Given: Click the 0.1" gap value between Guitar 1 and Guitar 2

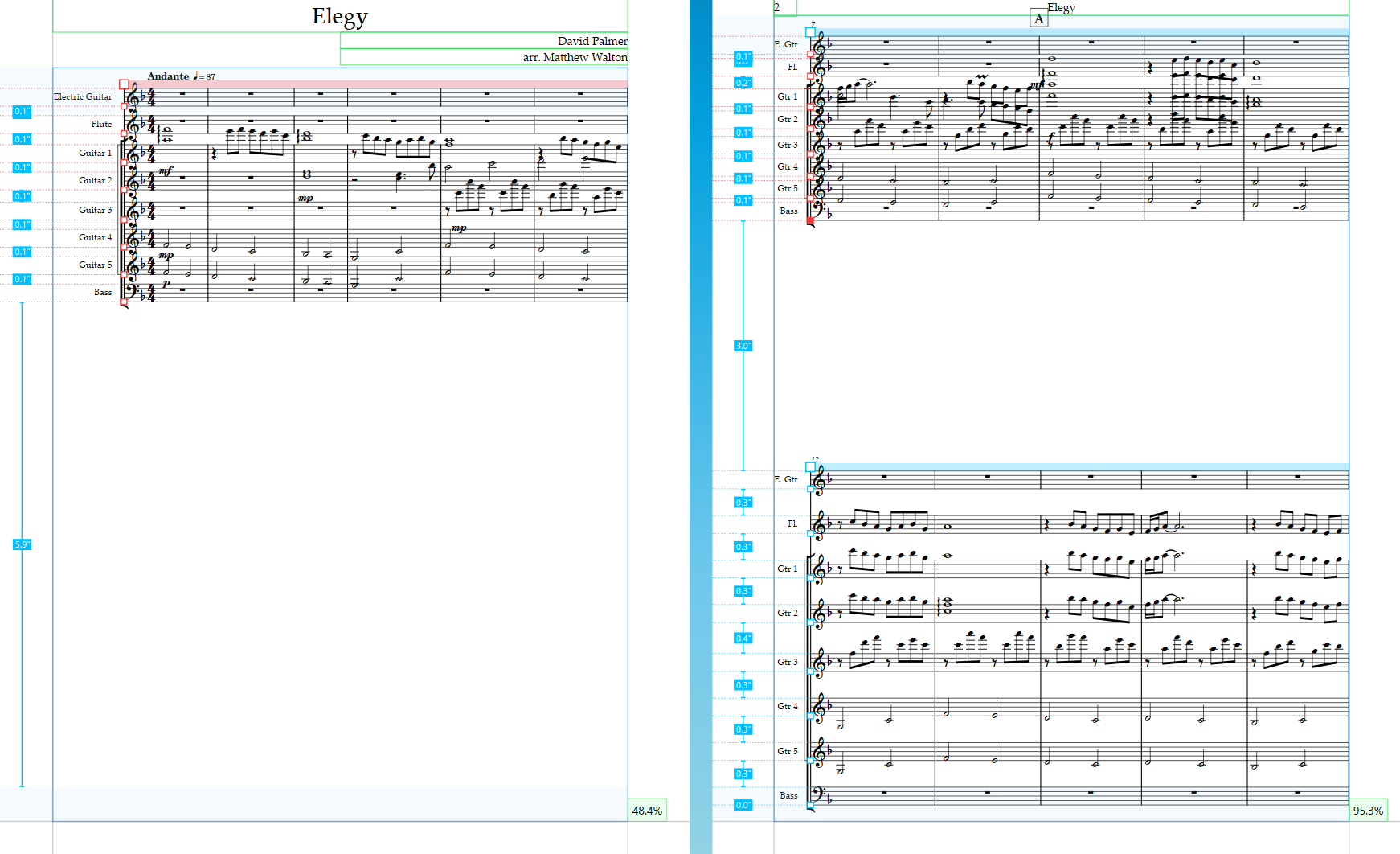Looking at the screenshot, I should (22, 167).
